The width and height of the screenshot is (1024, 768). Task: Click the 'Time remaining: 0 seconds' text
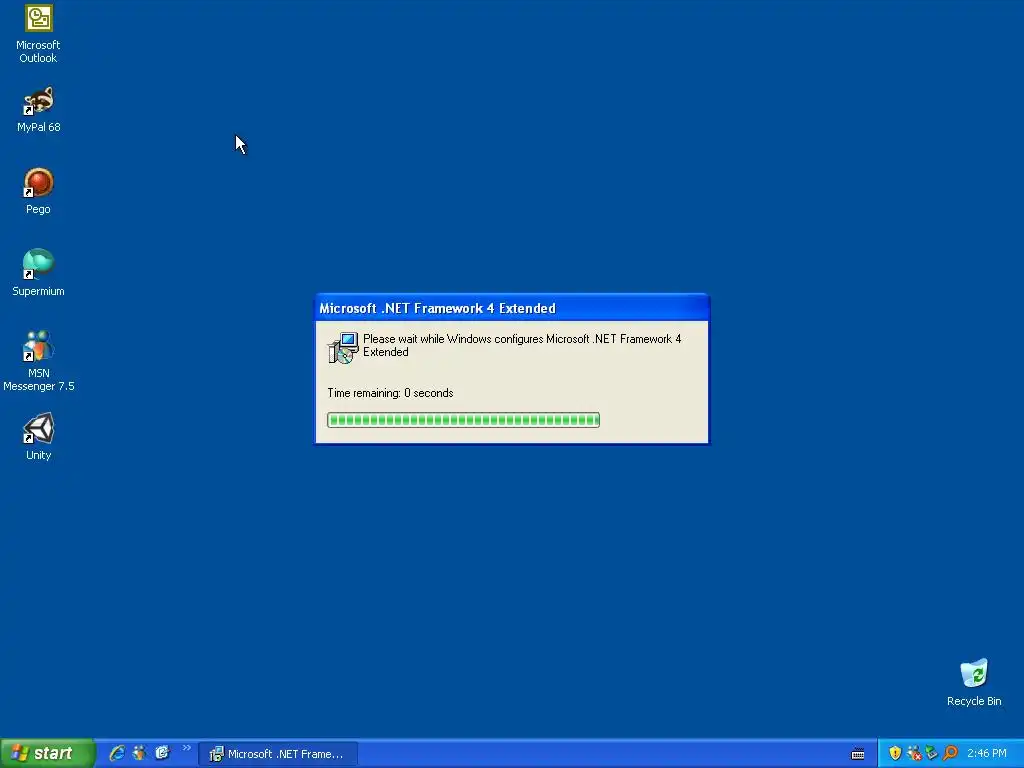[391, 393]
